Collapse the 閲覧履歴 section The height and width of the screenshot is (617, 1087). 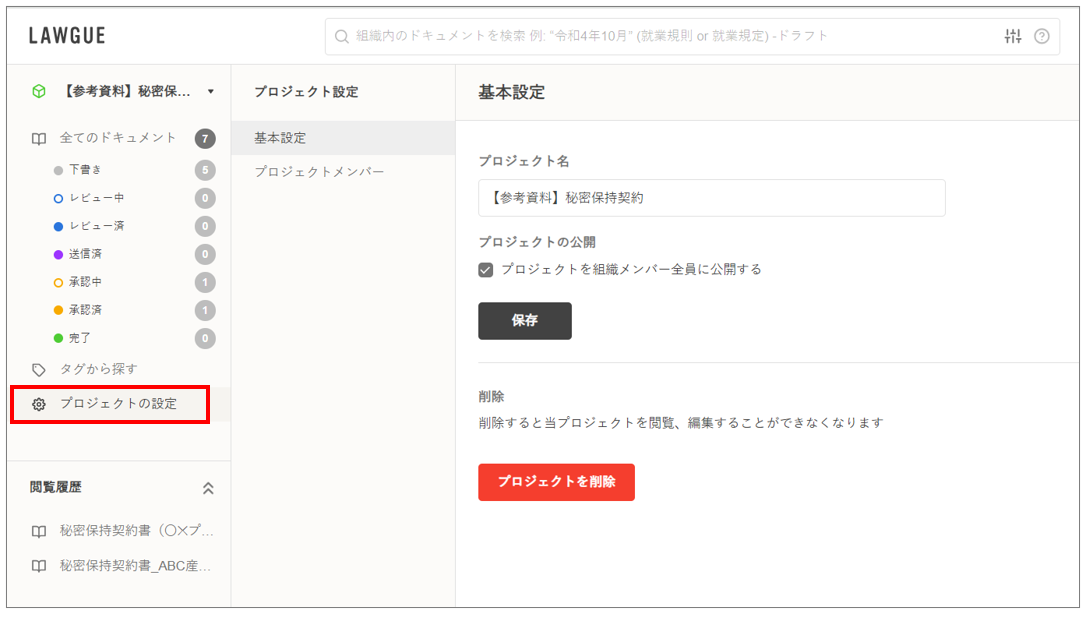point(208,488)
